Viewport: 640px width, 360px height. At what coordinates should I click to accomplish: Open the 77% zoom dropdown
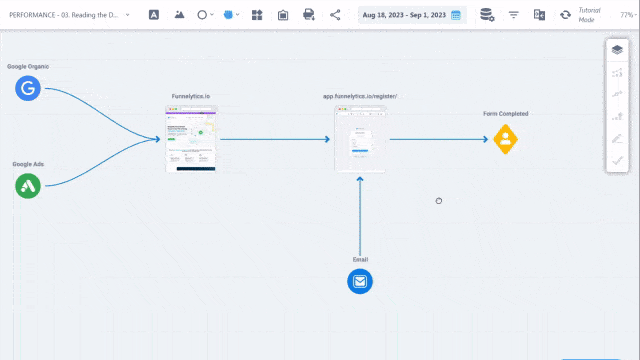(x=628, y=15)
